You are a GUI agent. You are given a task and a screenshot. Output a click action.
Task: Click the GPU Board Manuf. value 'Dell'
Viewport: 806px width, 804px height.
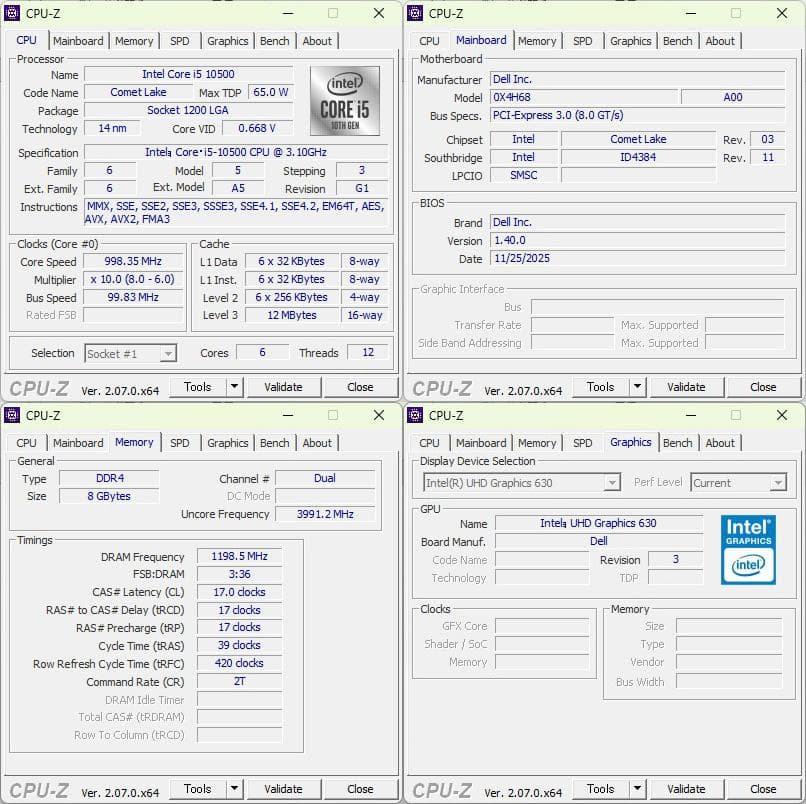pyautogui.click(x=599, y=541)
